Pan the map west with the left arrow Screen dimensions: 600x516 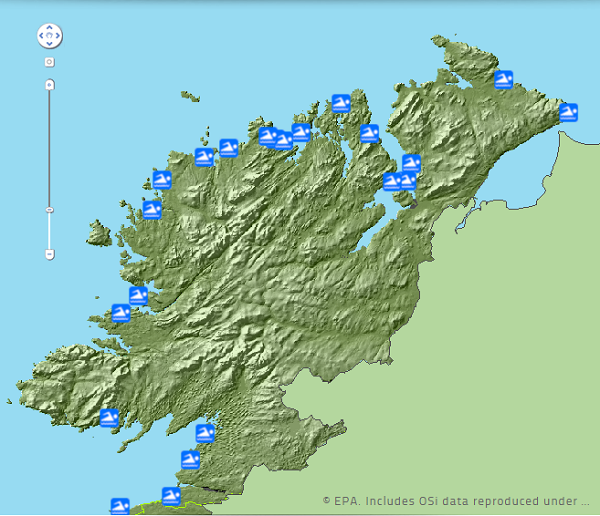(41, 36)
